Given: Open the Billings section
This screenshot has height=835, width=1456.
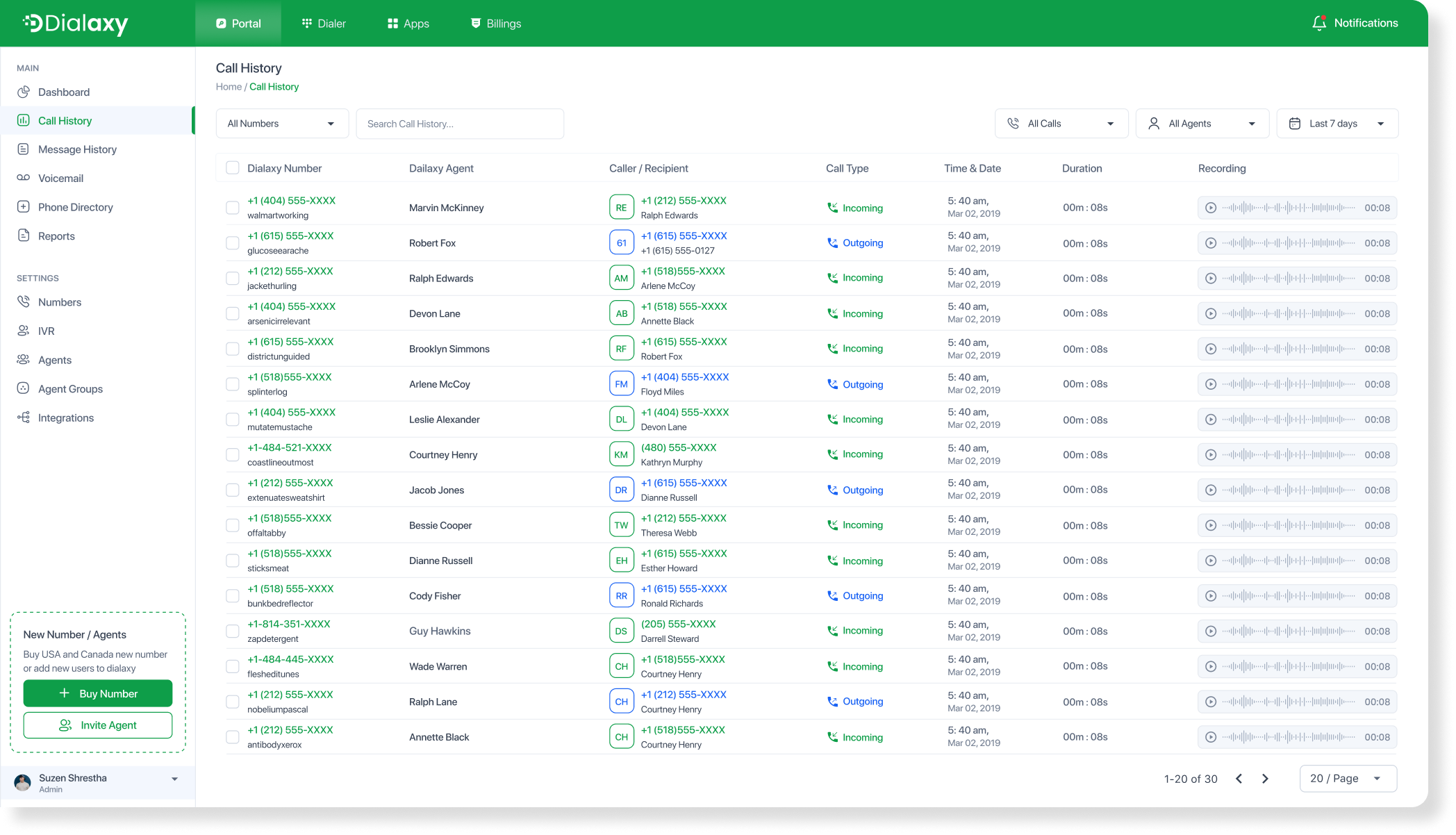Looking at the screenshot, I should tap(495, 23).
